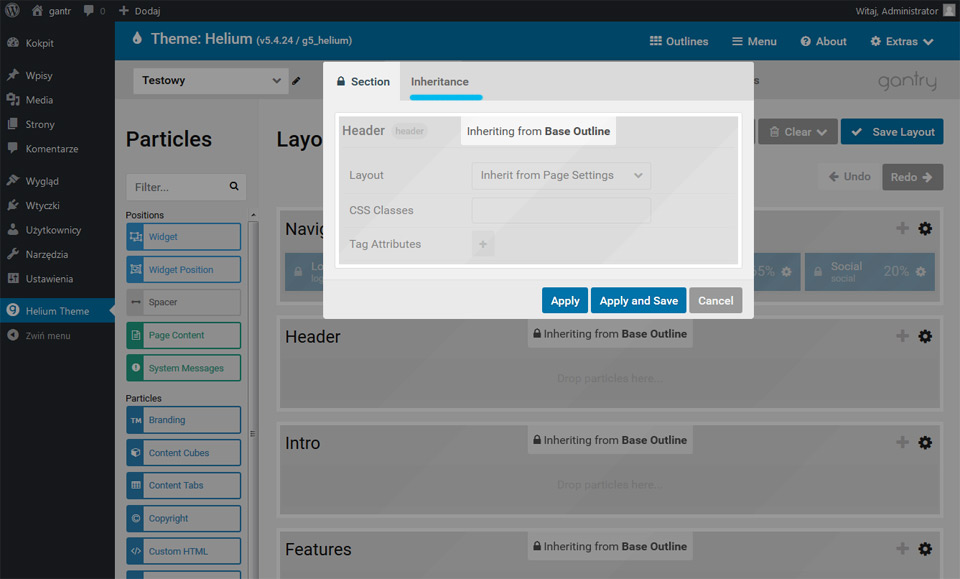The image size is (960, 579).
Task: Add a row to Features section
Action: point(902,548)
